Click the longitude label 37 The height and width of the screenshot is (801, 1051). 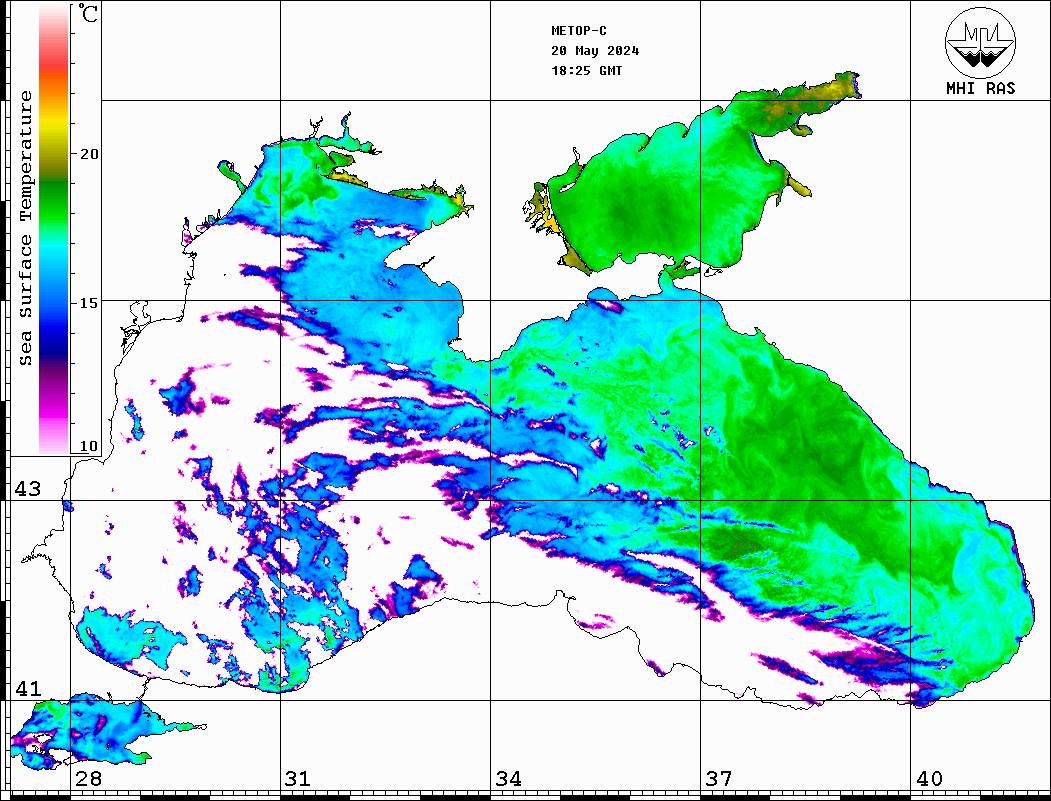coord(719,779)
